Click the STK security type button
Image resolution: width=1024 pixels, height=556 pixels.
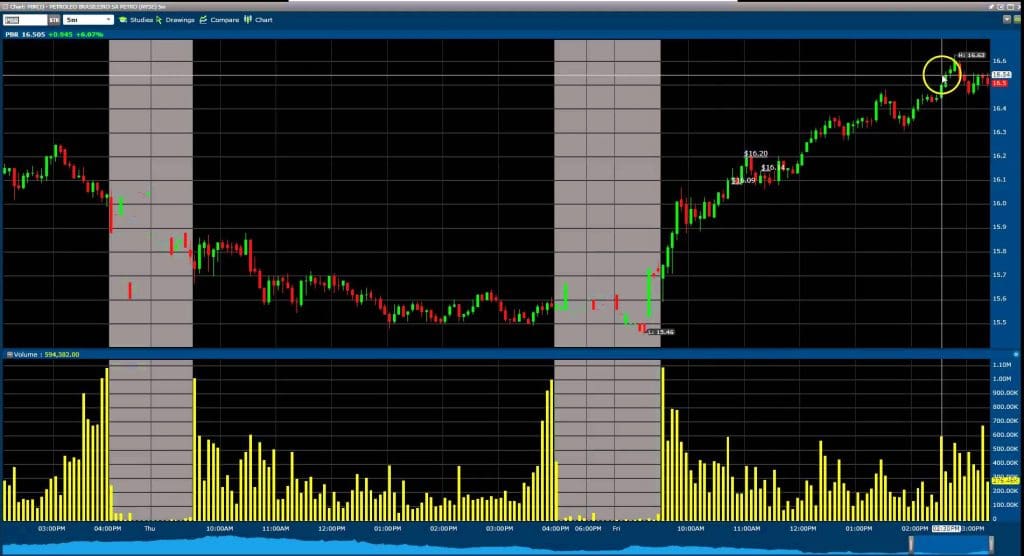click(x=54, y=20)
